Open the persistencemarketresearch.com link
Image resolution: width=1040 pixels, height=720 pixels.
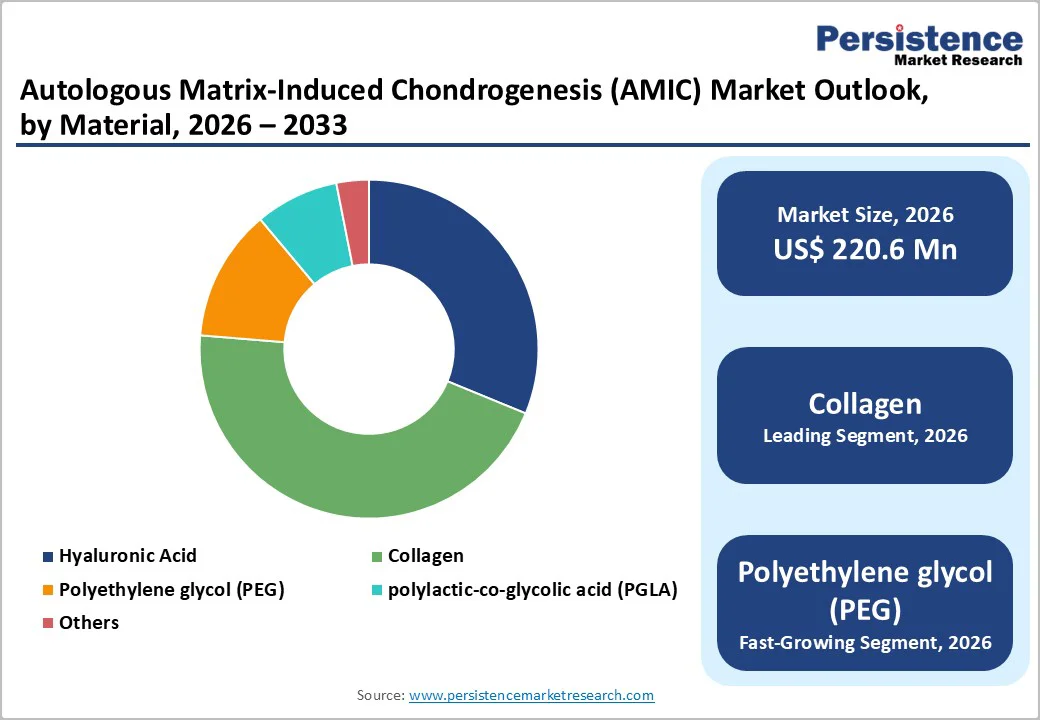point(530,695)
